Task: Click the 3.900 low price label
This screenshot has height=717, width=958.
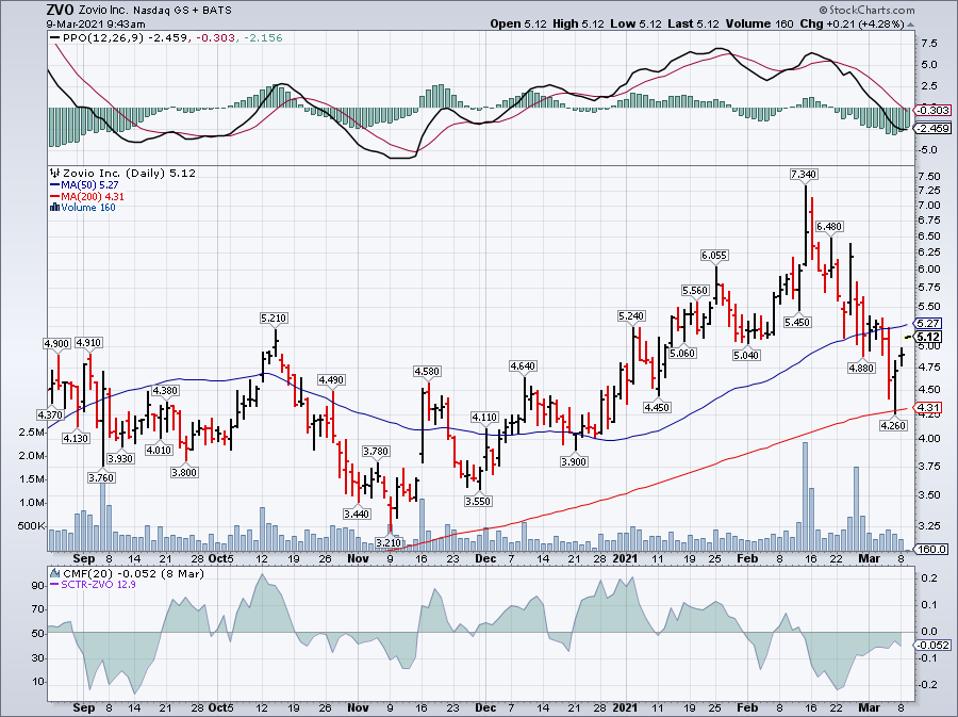Action: tap(574, 462)
